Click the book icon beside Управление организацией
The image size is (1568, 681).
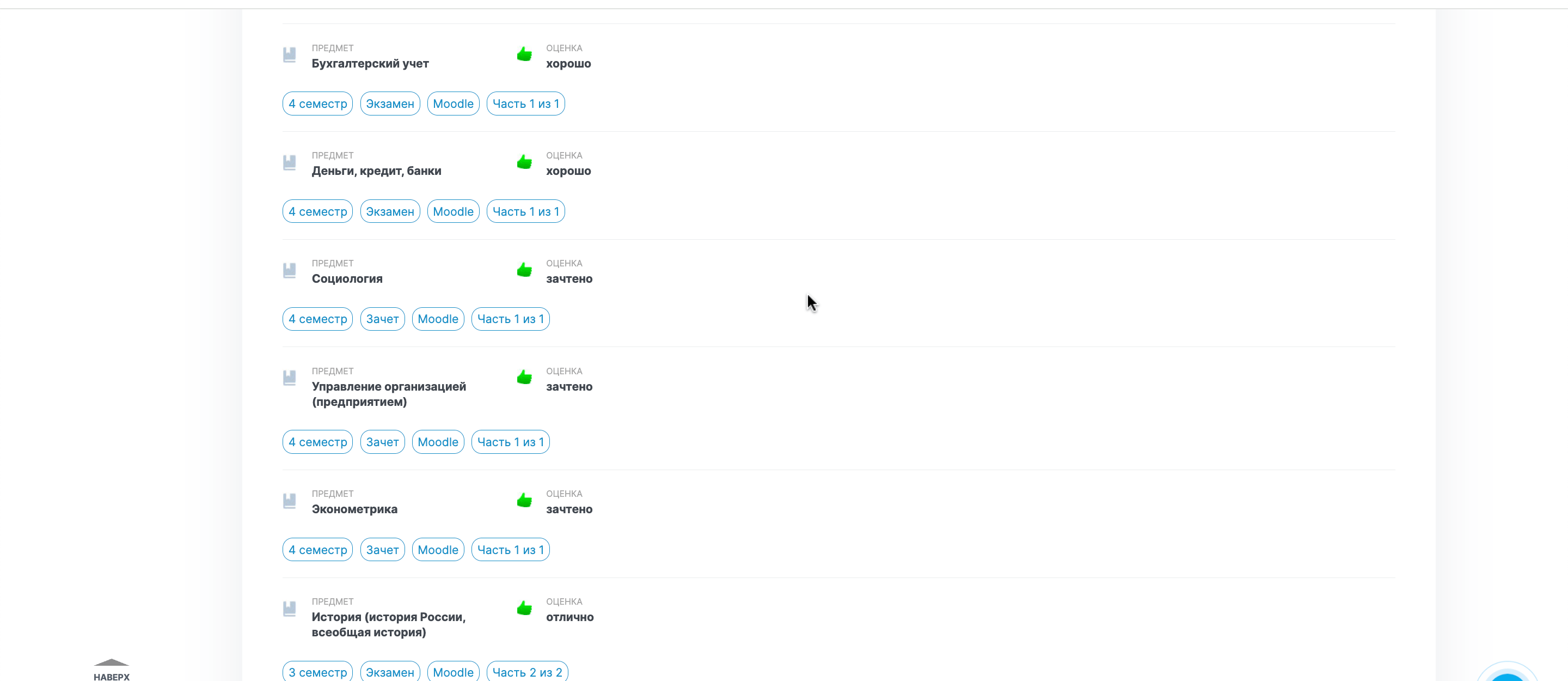(290, 378)
